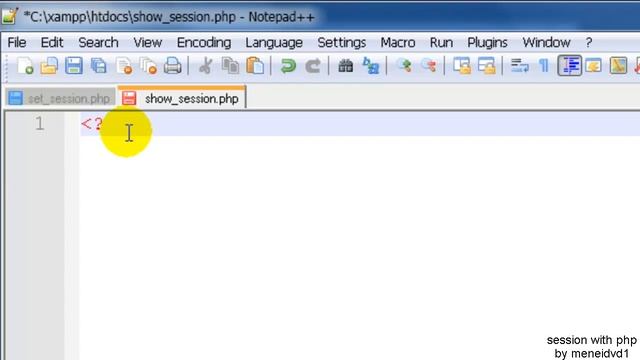Screen dimensions: 640x360
Task: Open the Settings menu
Action: click(342, 42)
